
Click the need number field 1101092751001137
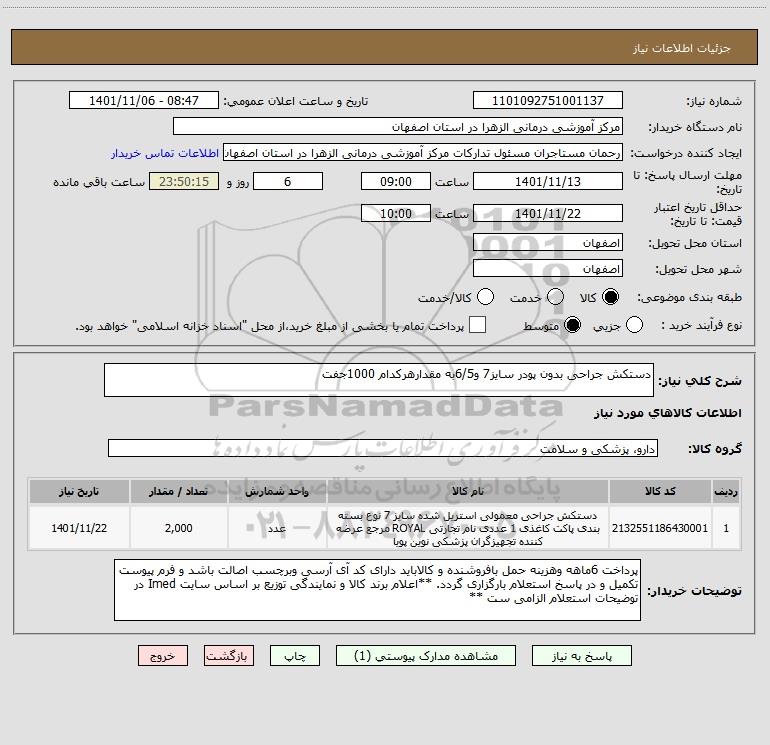pyautogui.click(x=548, y=101)
